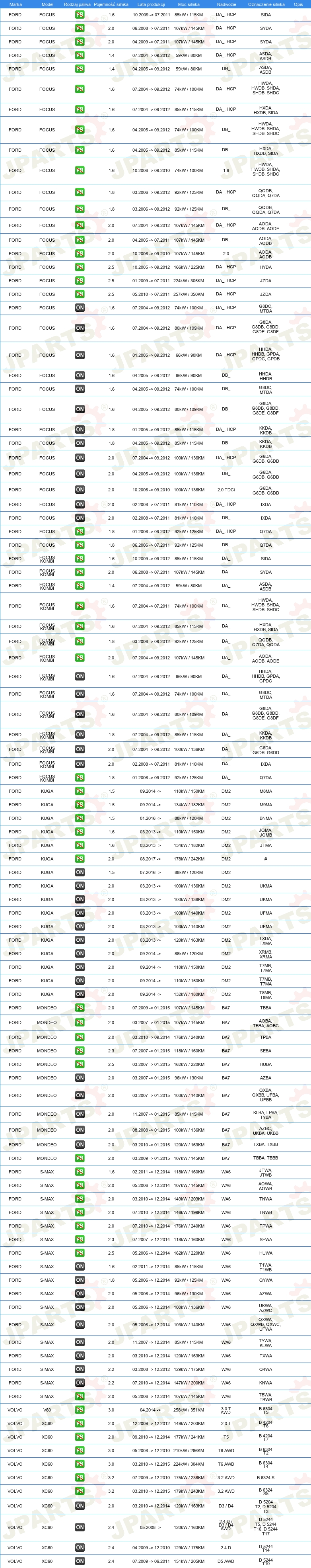Click petrol icon in S-MAX TNWA row
Image resolution: width=311 pixels, height=1568 pixels.
tap(80, 1199)
